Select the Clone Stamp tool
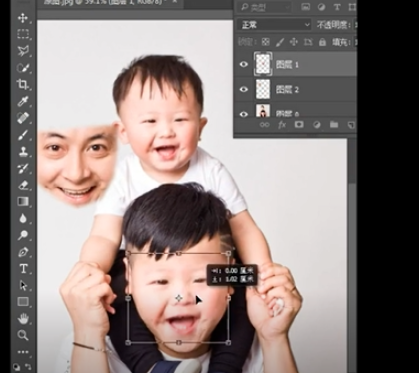 [23, 152]
